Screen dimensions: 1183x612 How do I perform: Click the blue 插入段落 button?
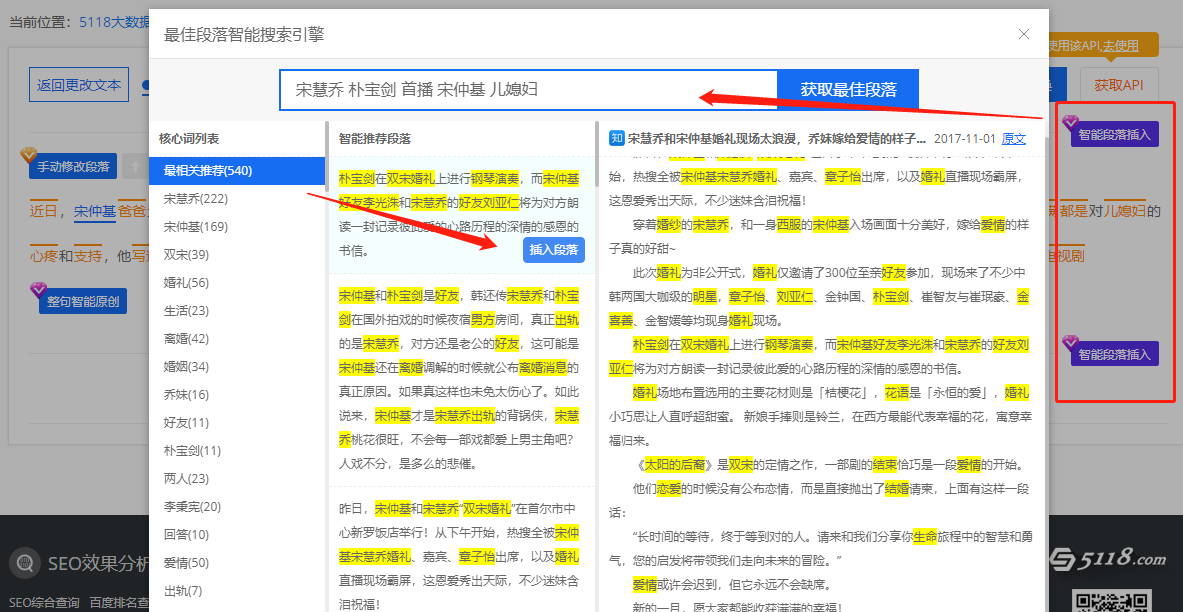(x=554, y=250)
